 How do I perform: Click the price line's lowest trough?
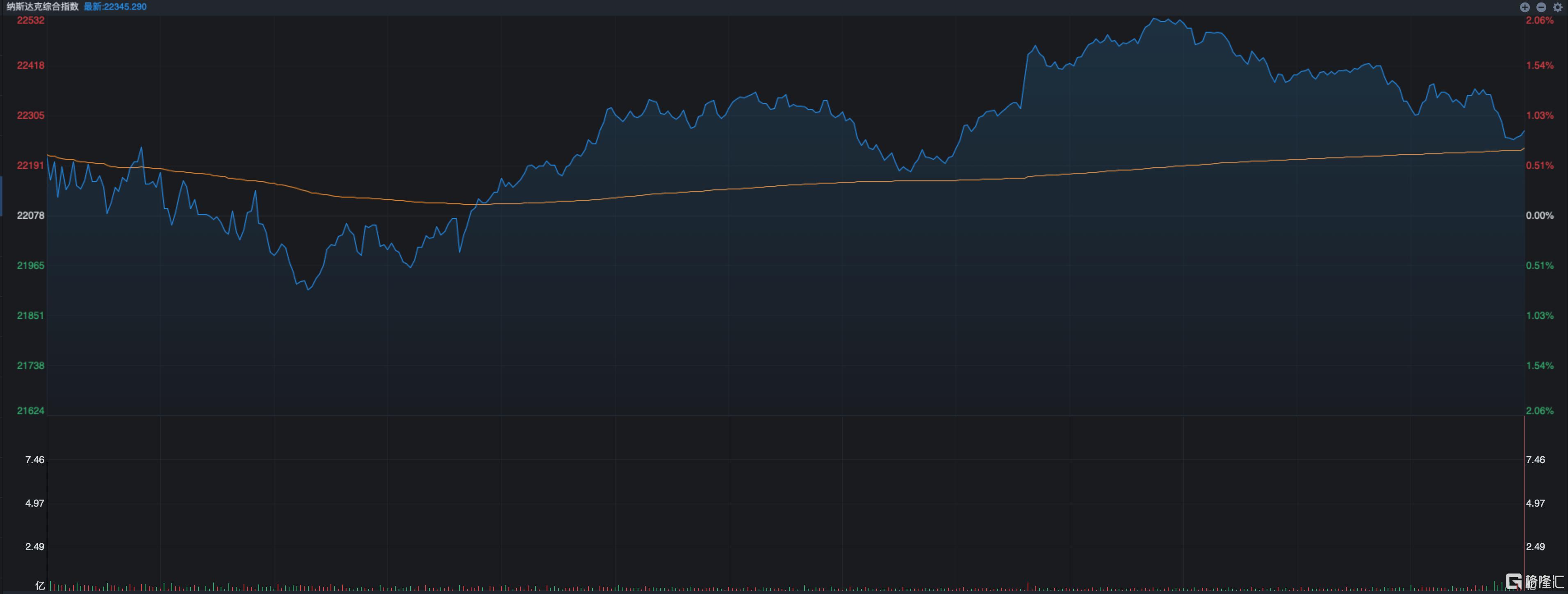click(309, 289)
